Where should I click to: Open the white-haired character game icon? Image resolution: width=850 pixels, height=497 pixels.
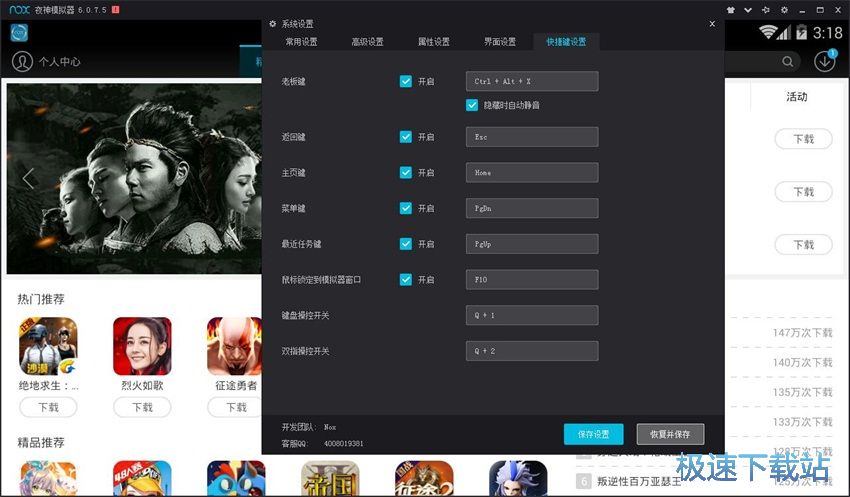tap(518, 479)
